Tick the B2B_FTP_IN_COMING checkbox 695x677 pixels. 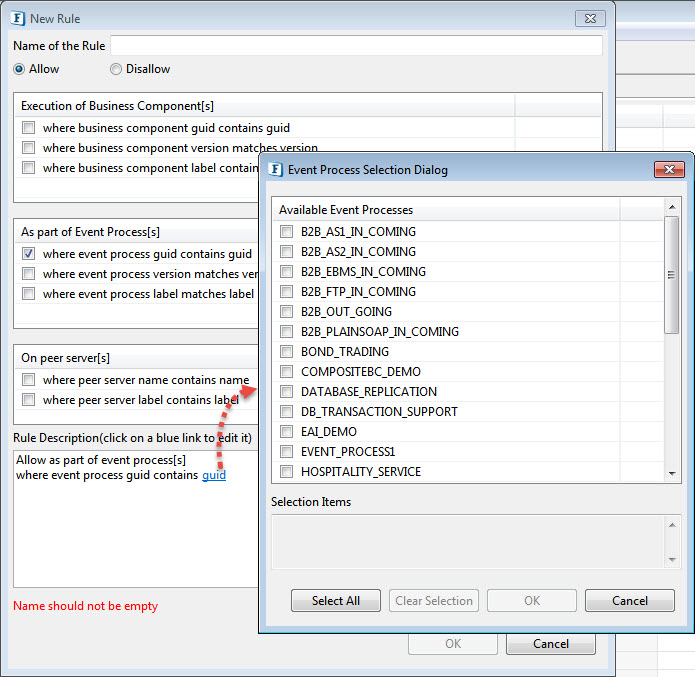286,291
